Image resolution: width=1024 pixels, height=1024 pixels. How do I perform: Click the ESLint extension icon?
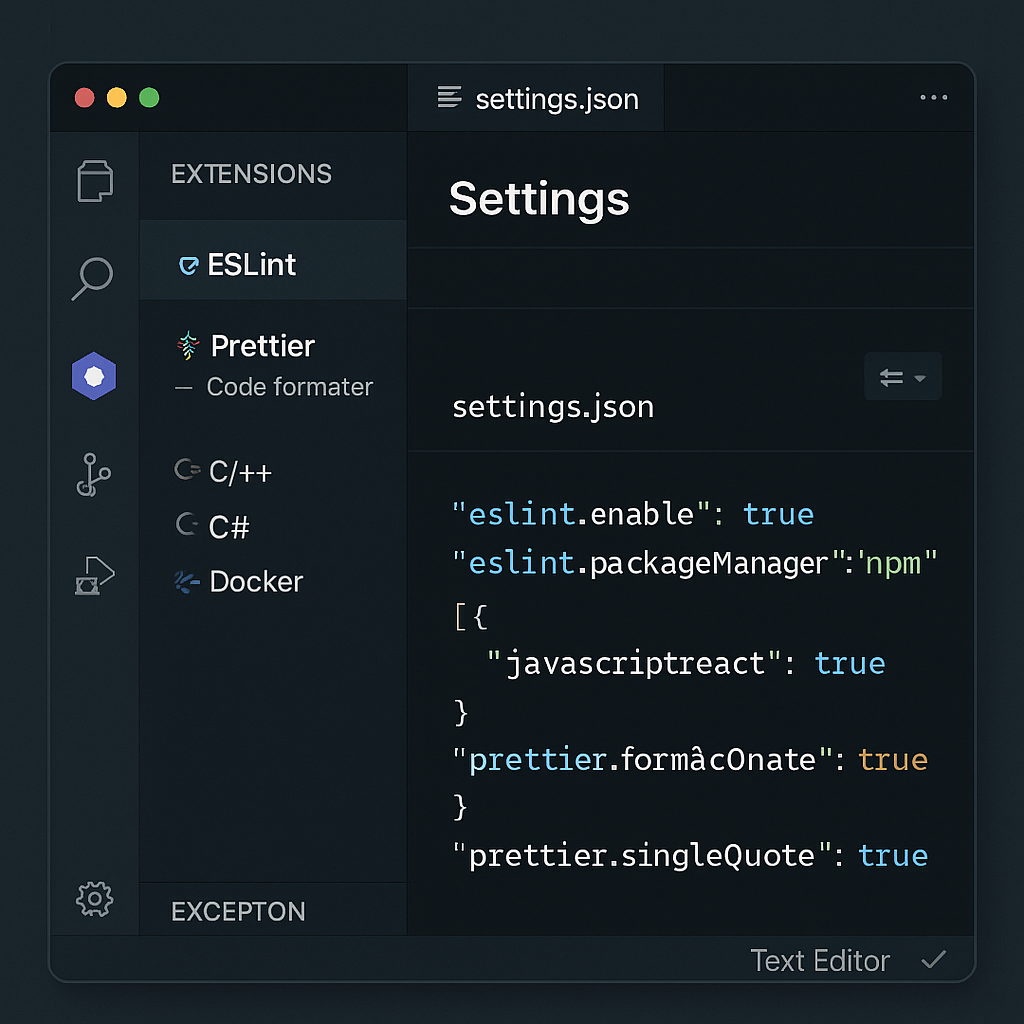click(189, 264)
